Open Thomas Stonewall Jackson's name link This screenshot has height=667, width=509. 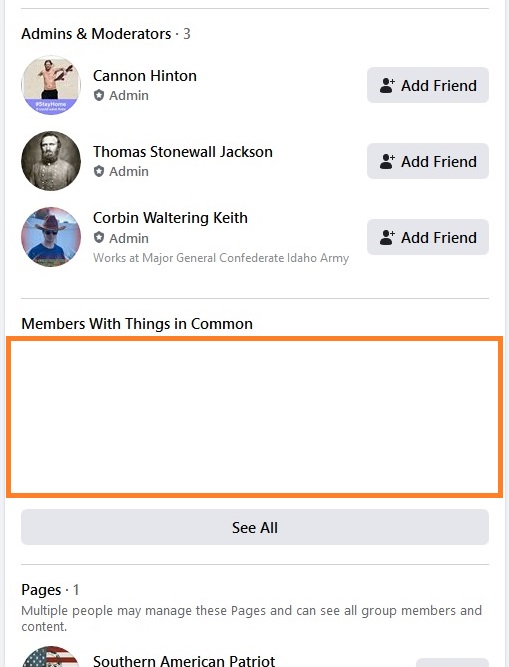tap(183, 152)
